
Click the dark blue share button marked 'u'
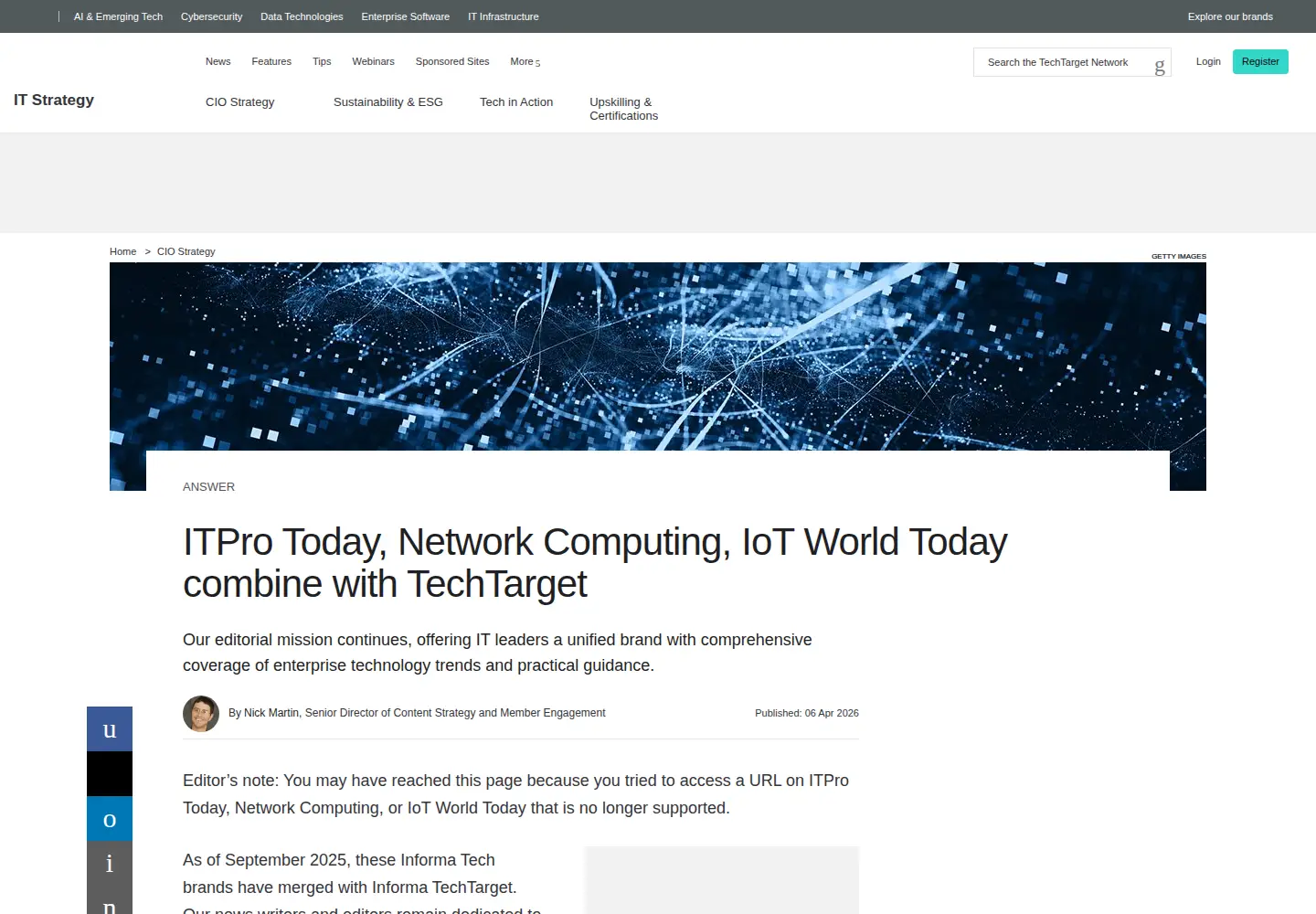110,729
